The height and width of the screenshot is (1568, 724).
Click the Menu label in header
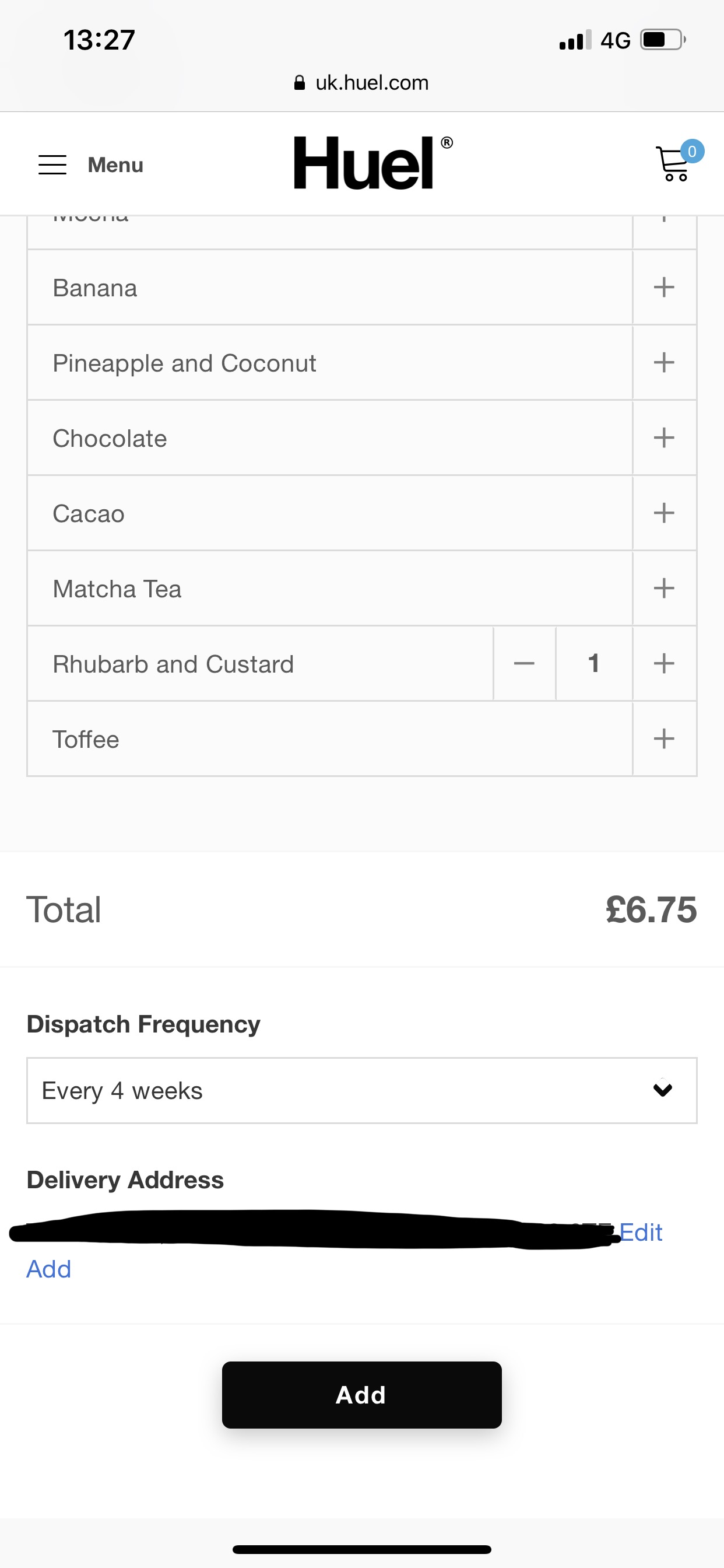point(115,165)
